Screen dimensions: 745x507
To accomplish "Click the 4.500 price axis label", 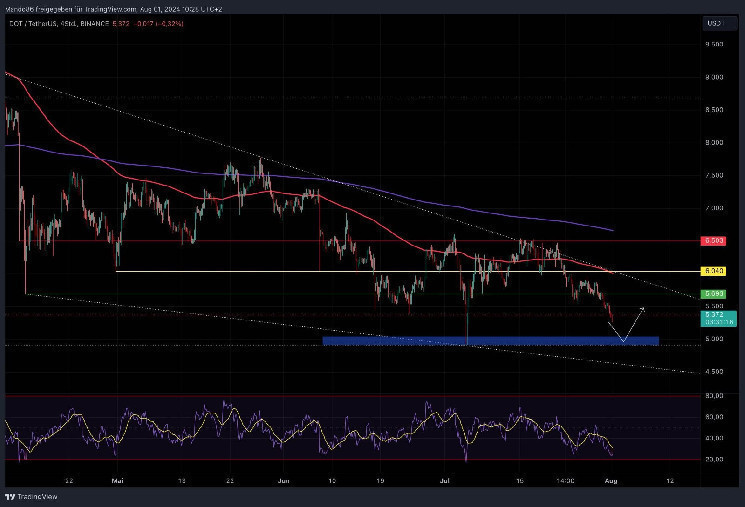I will tap(713, 371).
